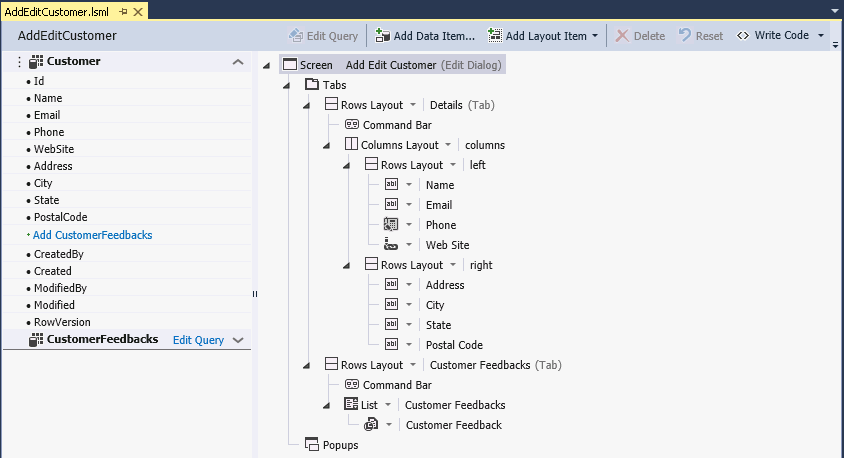
Task: Click the Popups folder icon
Action: 312,444
